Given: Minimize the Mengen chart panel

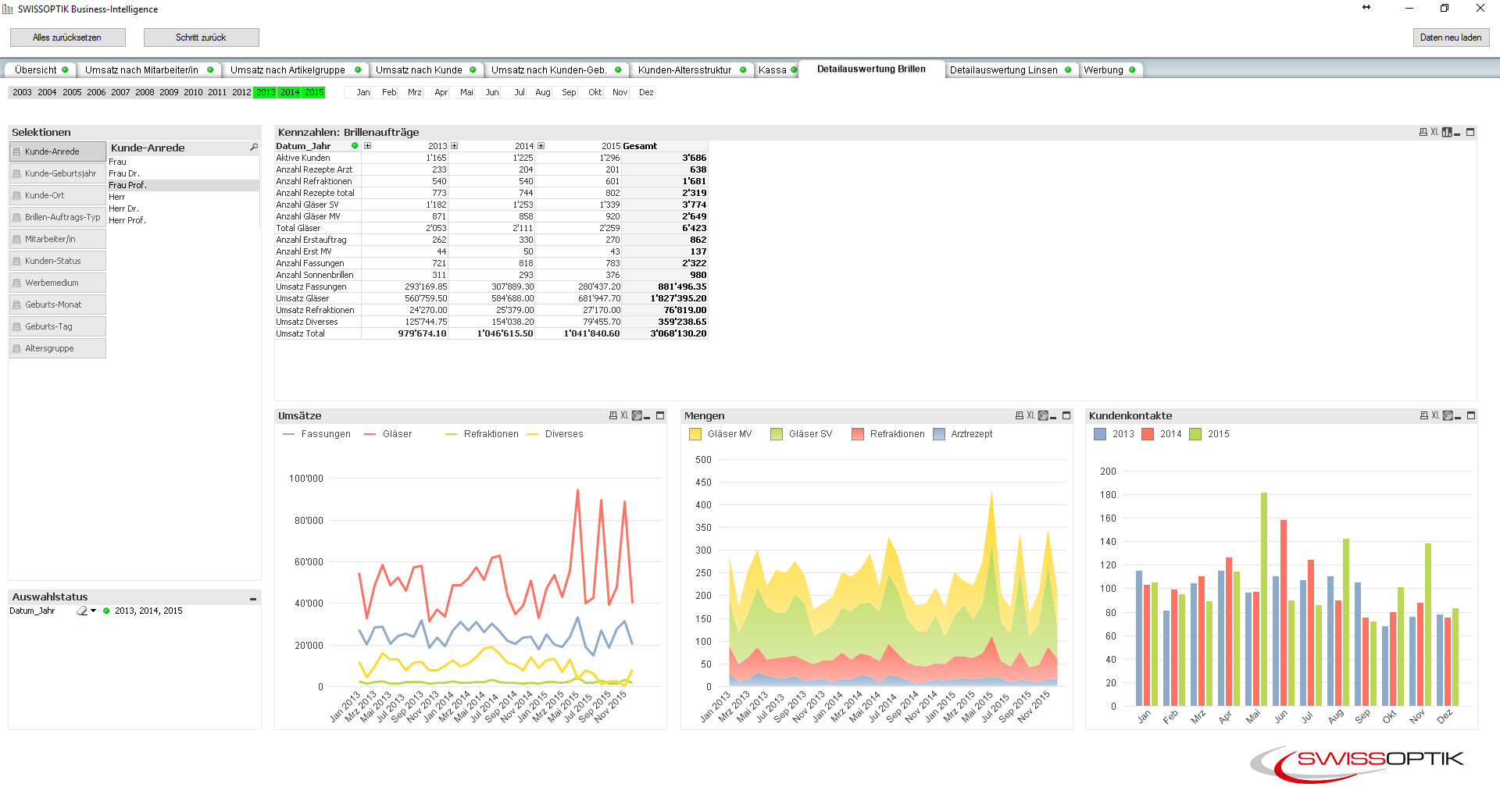Looking at the screenshot, I should pos(1053,416).
